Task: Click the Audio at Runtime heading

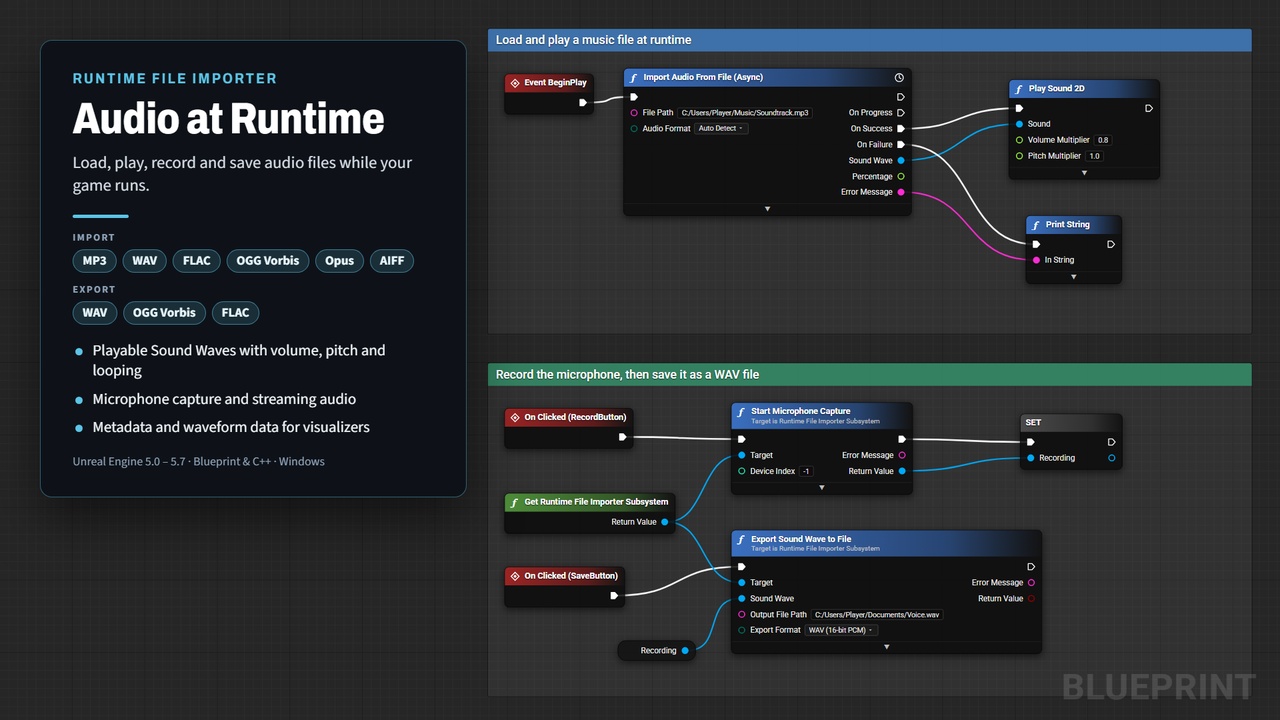Action: (x=229, y=118)
